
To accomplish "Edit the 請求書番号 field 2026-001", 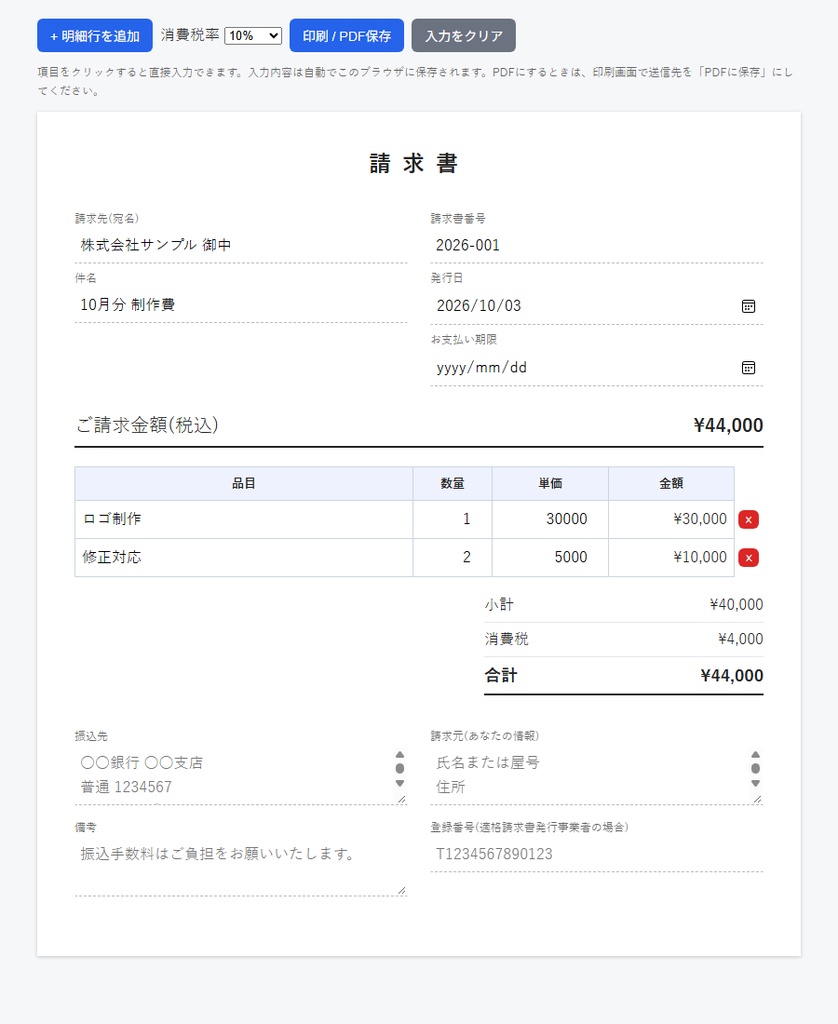I will tap(596, 246).
